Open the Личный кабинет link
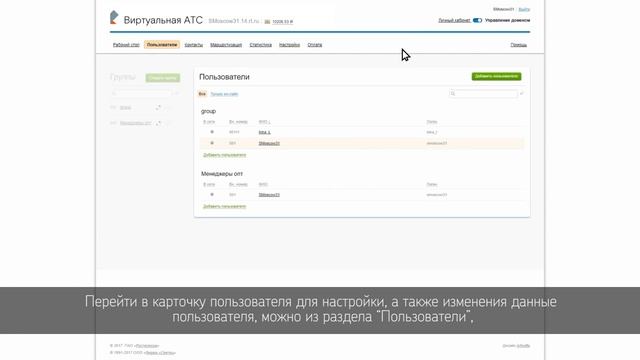 pos(454,20)
